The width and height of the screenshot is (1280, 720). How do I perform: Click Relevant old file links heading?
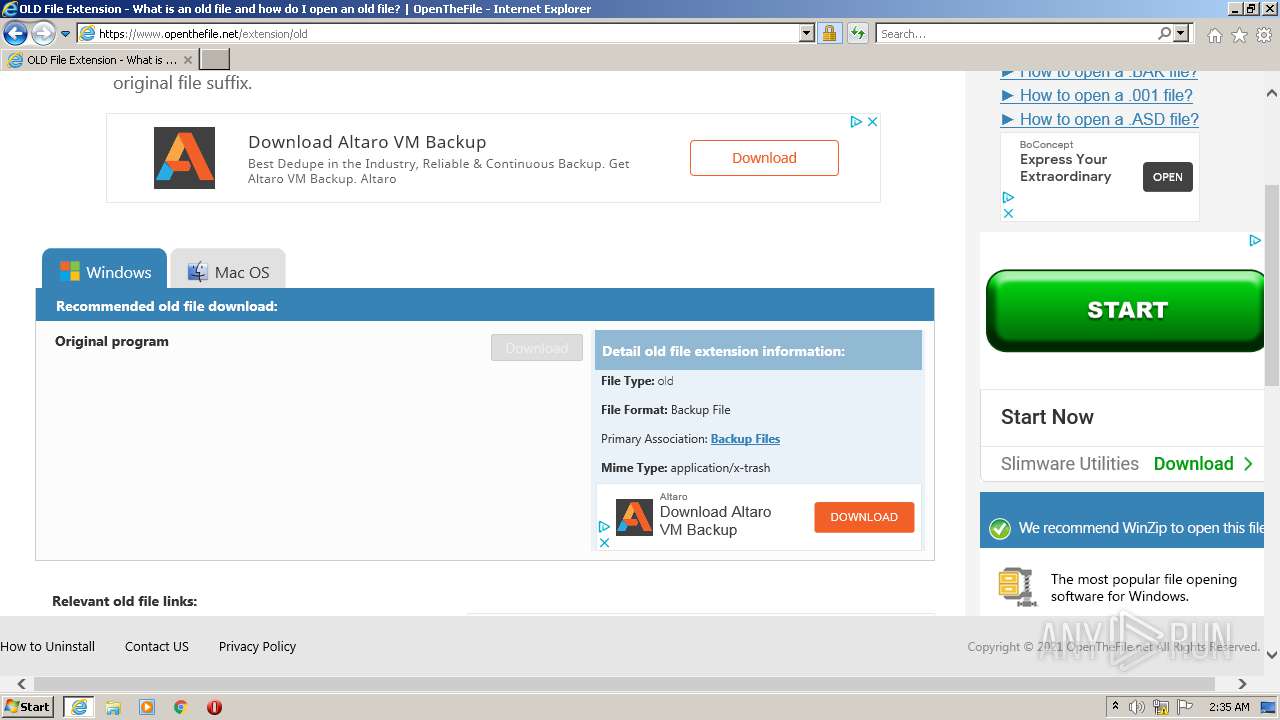(125, 601)
